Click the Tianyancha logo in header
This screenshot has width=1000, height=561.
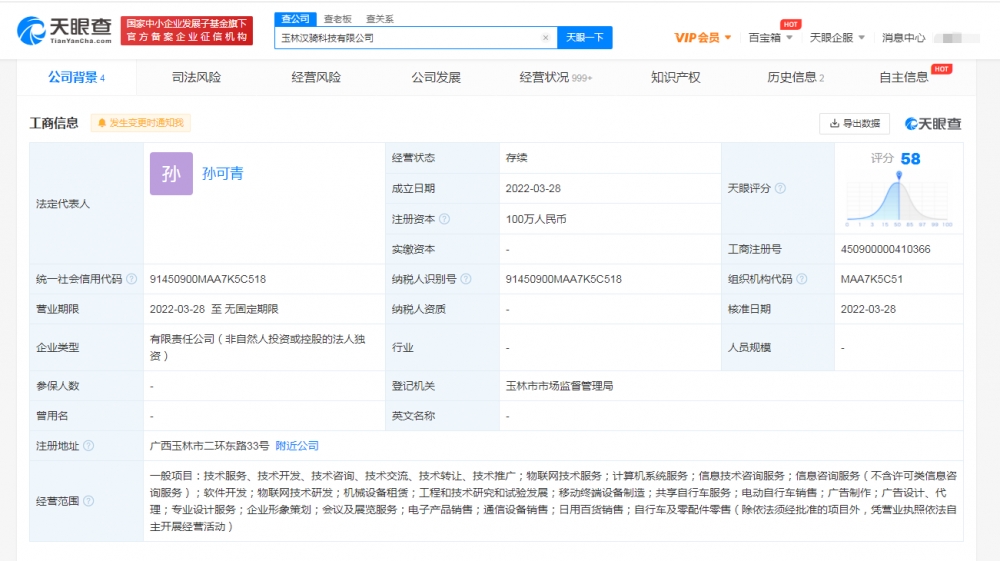click(x=64, y=31)
